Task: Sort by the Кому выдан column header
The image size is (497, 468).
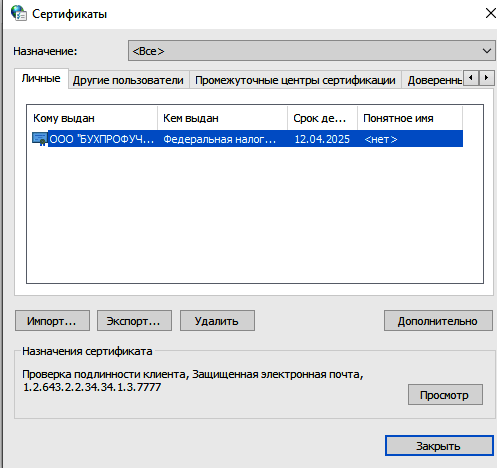Action: (x=92, y=118)
